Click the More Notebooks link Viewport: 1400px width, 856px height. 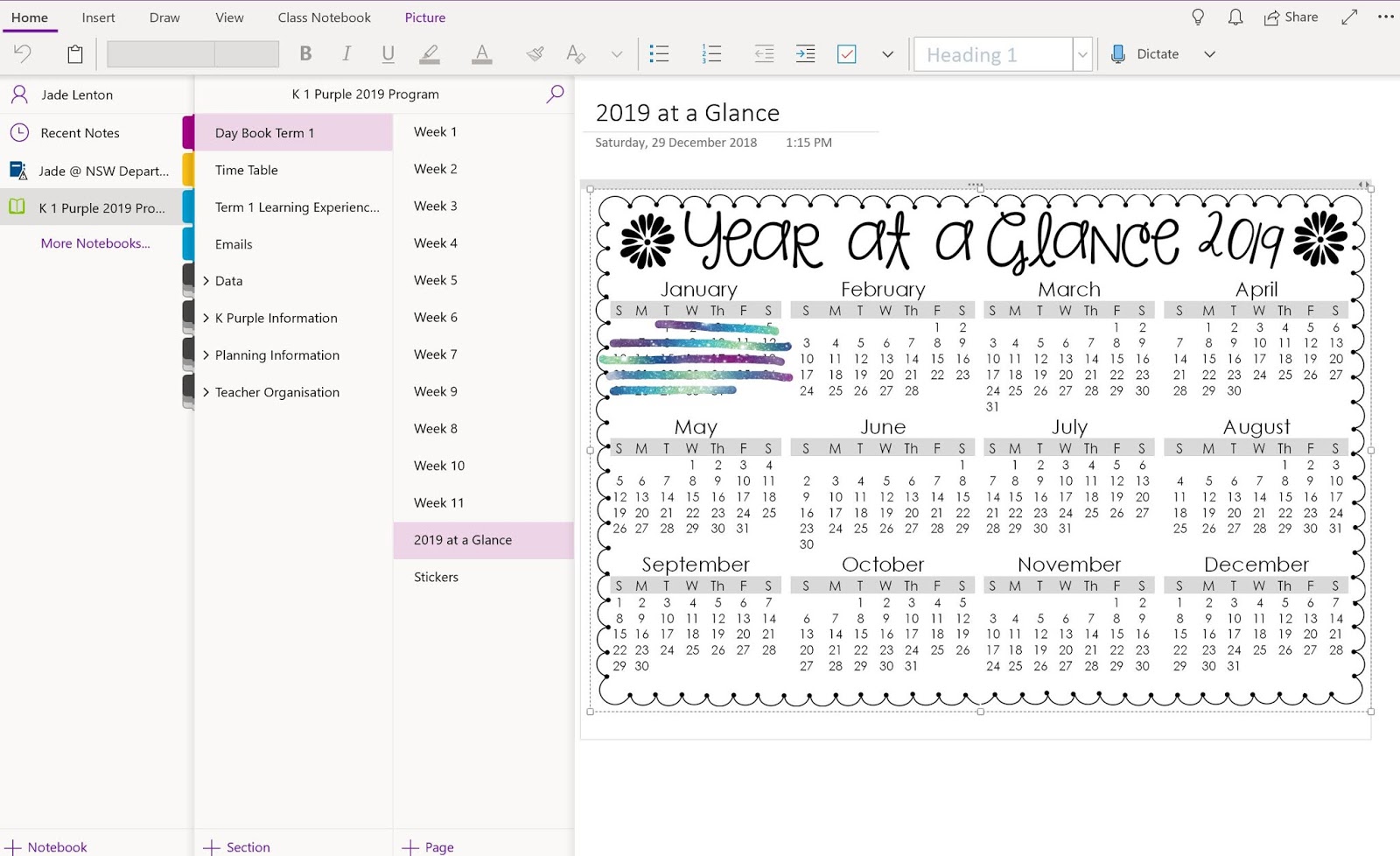(95, 242)
